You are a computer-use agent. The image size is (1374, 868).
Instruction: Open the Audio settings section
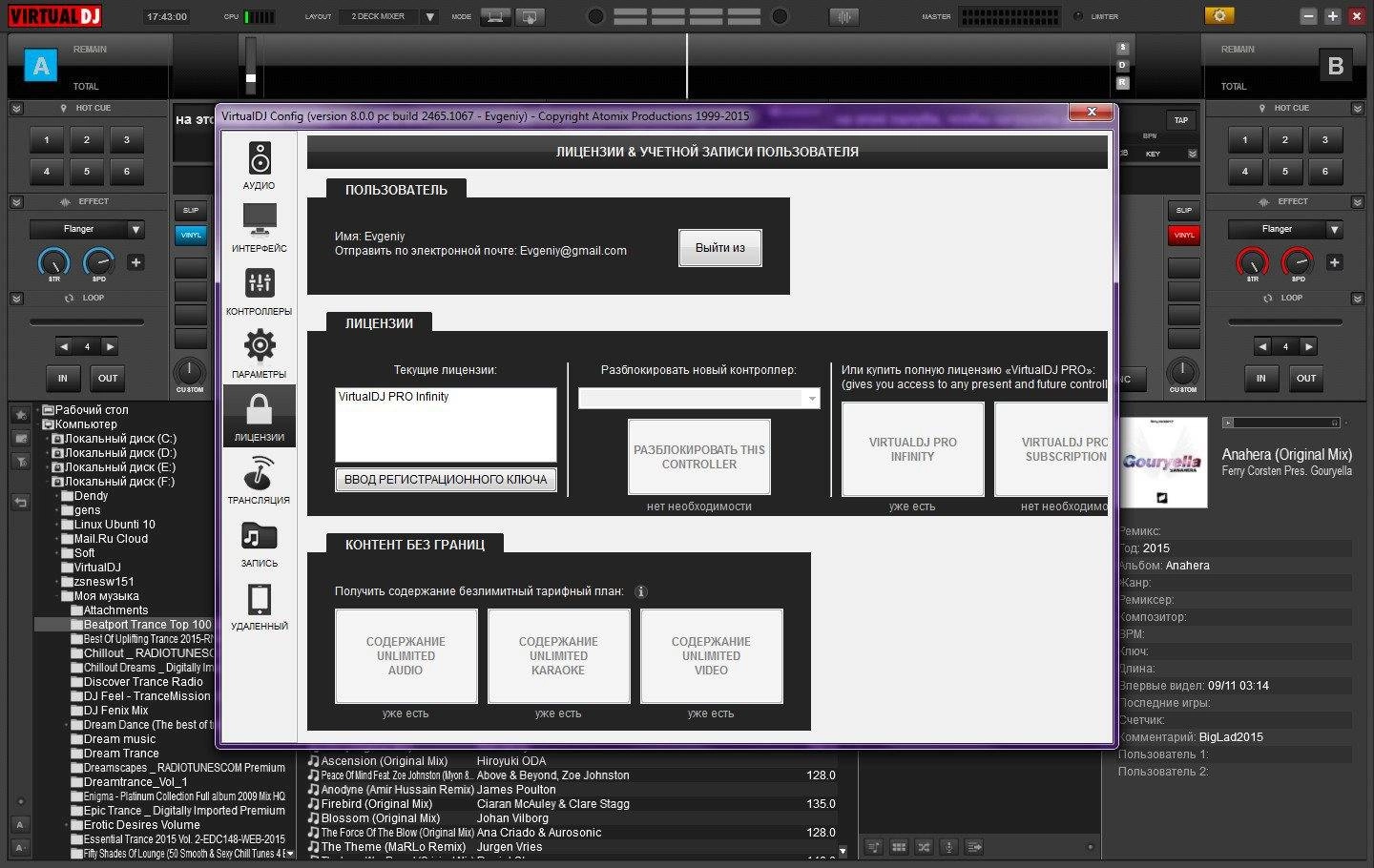pos(259,165)
